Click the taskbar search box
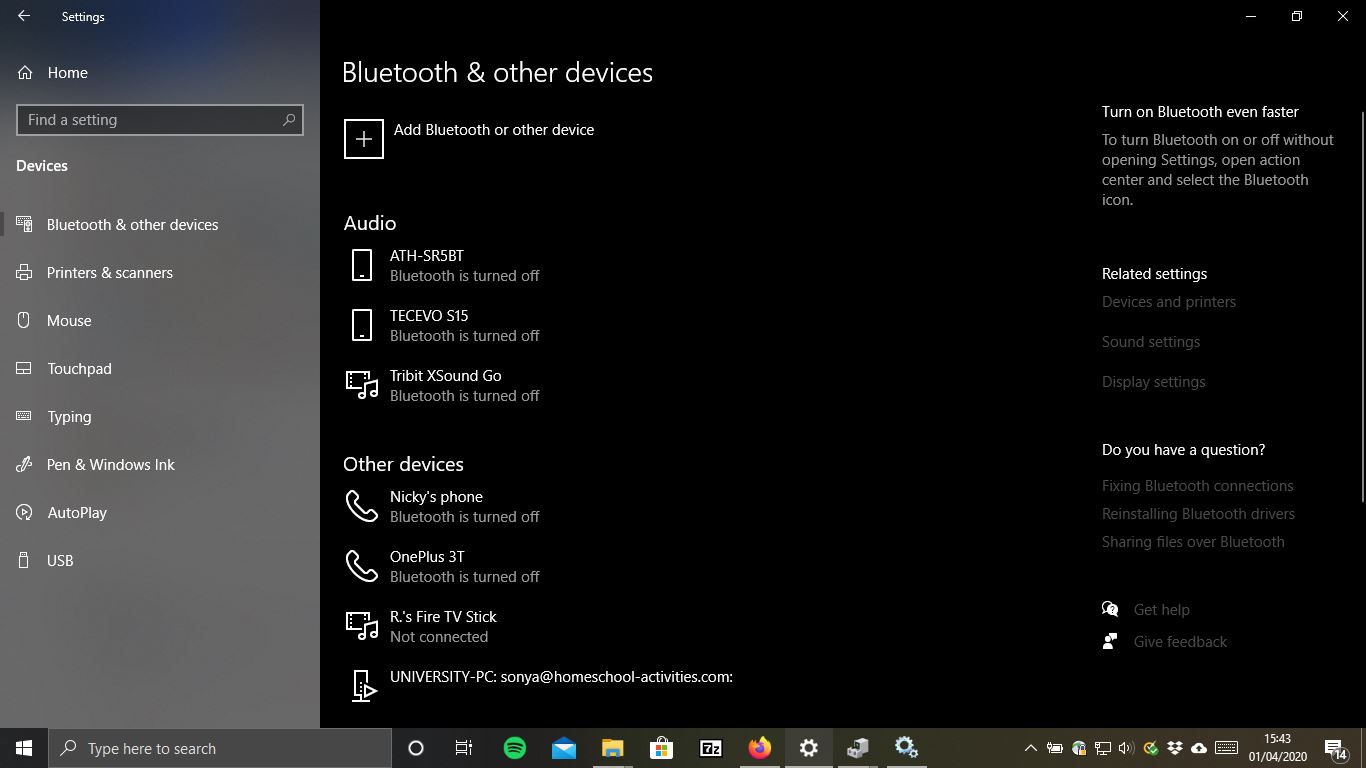 coord(220,748)
